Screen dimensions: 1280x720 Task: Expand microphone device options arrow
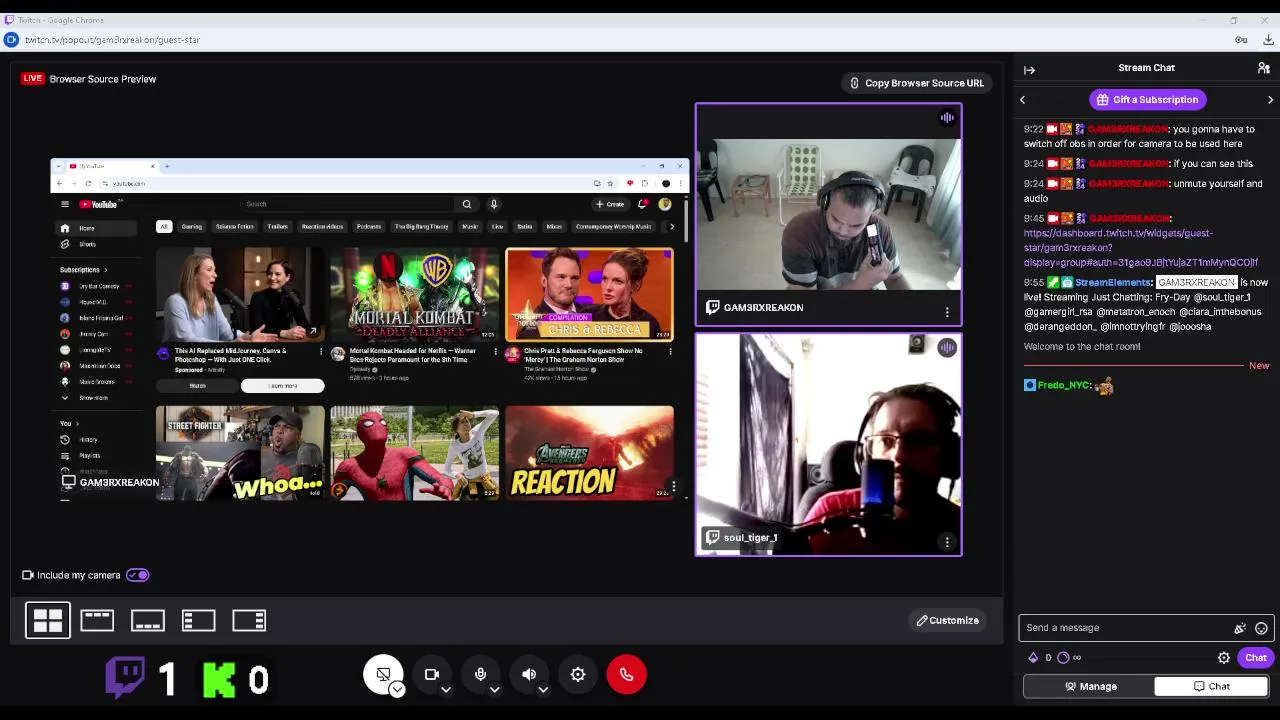494,689
